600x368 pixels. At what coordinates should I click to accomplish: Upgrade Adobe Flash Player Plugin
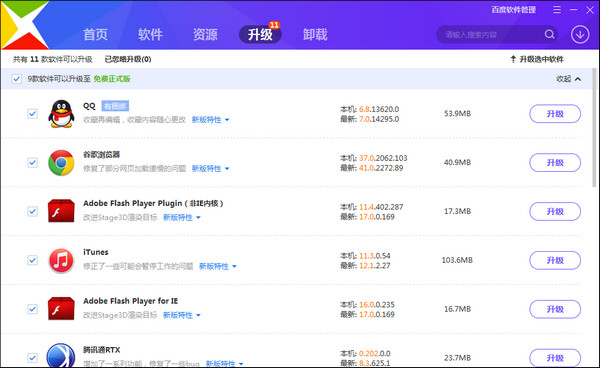pos(555,211)
